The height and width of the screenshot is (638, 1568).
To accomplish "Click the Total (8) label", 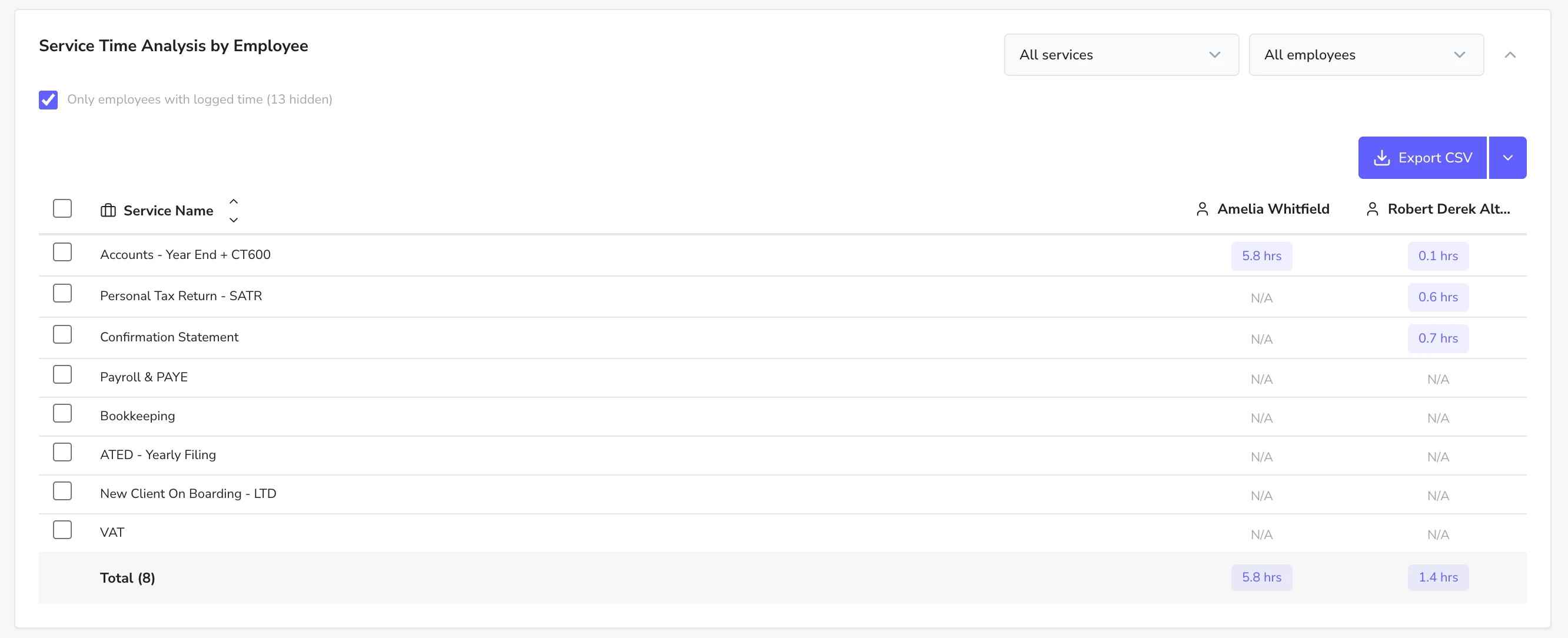I will click(x=127, y=579).
